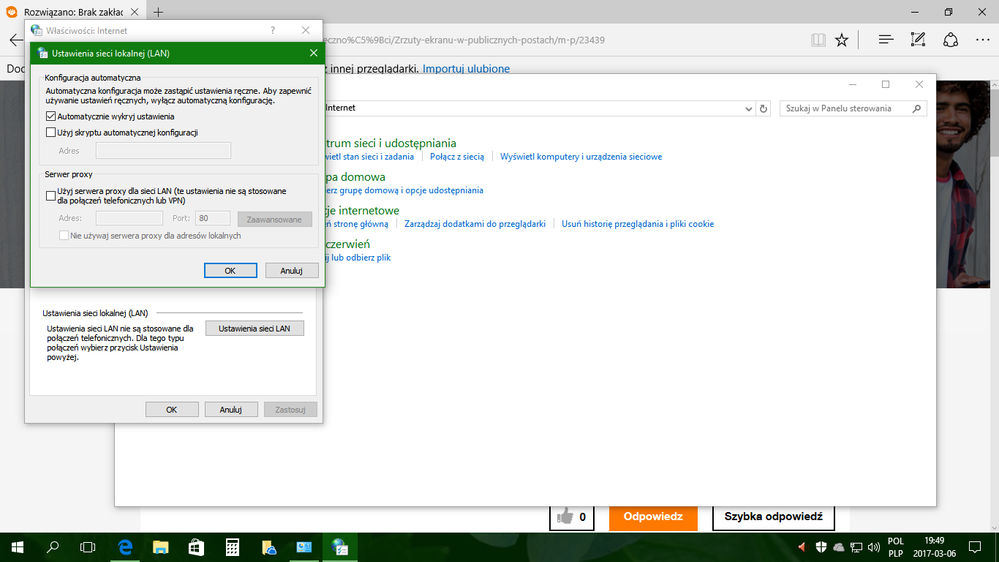The height and width of the screenshot is (562, 999).
Task: Open taskbar search magnifier
Action: tap(53, 547)
